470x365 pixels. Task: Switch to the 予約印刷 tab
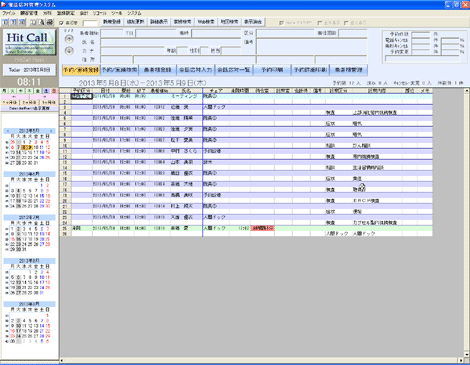click(x=272, y=70)
